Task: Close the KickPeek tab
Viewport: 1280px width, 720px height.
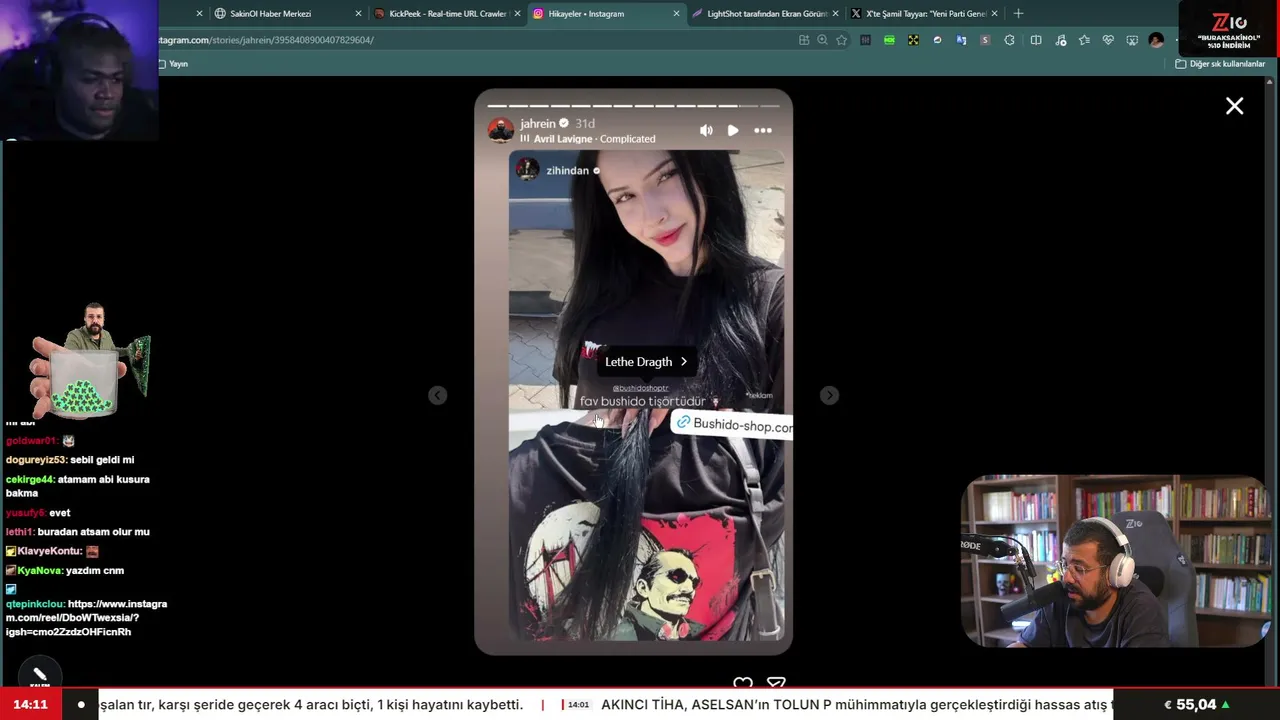Action: [517, 14]
